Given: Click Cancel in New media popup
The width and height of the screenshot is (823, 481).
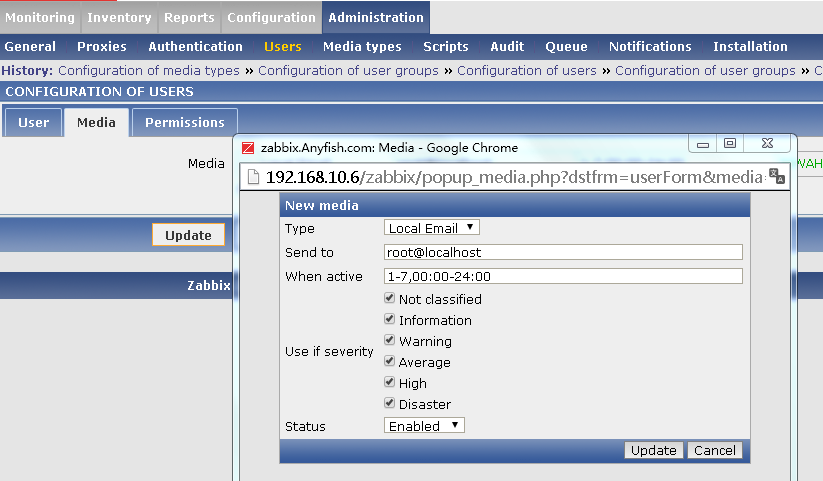Looking at the screenshot, I should coord(715,450).
